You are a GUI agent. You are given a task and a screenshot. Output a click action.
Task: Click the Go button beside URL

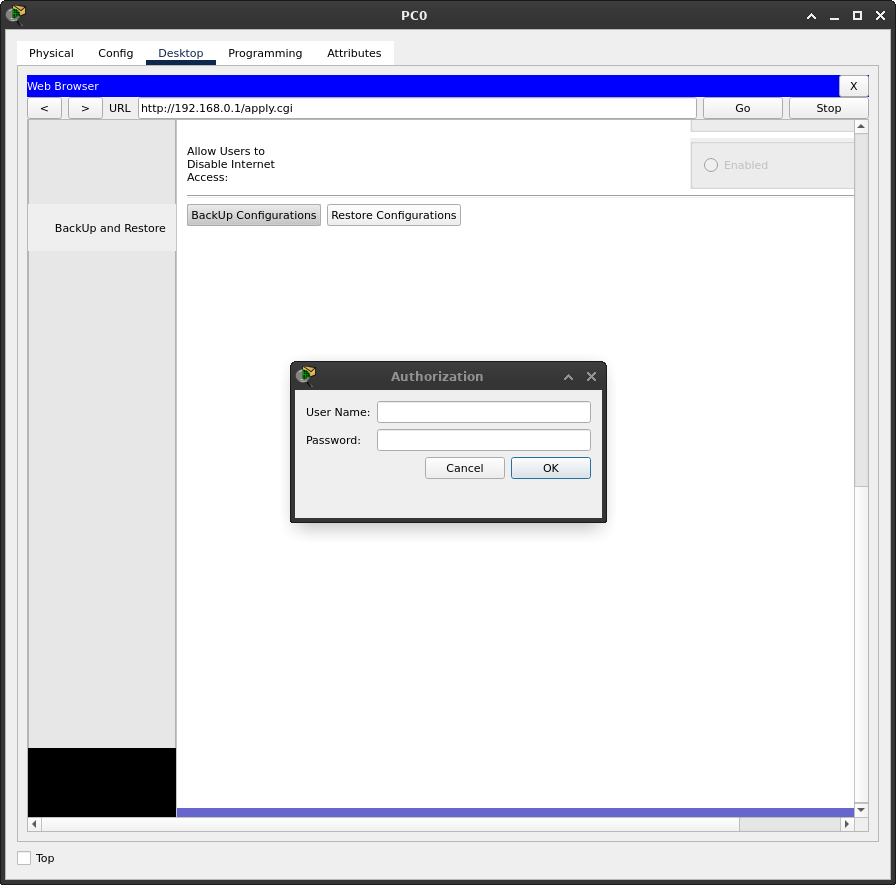[742, 108]
